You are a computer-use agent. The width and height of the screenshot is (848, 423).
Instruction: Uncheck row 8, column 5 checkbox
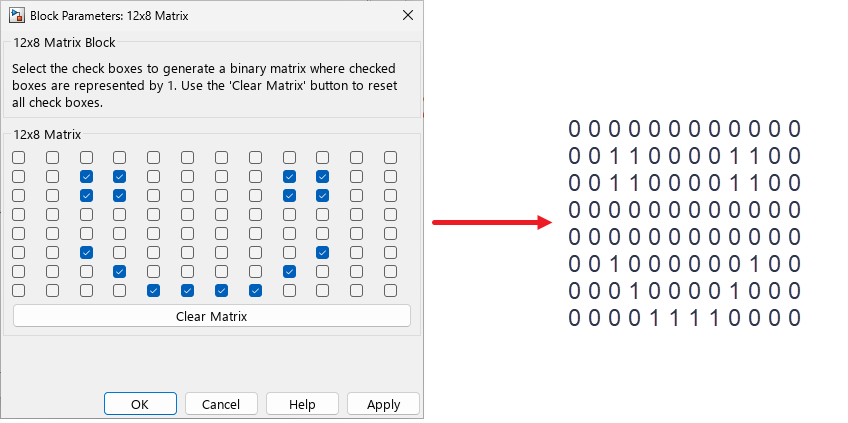tap(154, 290)
